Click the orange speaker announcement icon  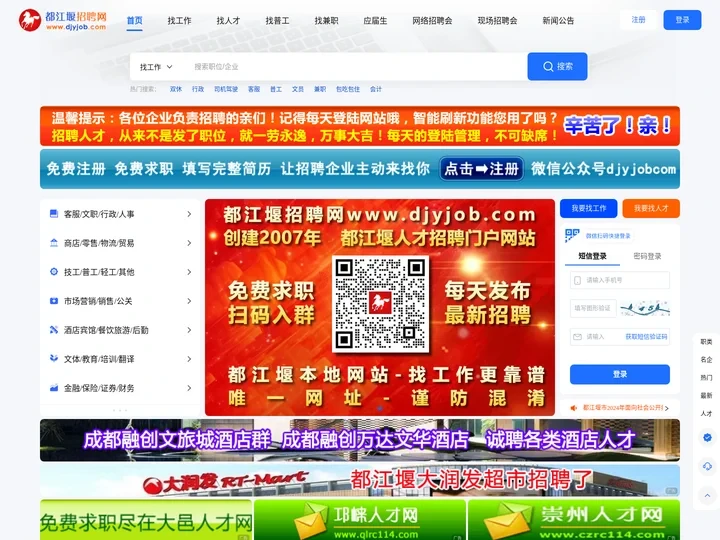point(574,408)
